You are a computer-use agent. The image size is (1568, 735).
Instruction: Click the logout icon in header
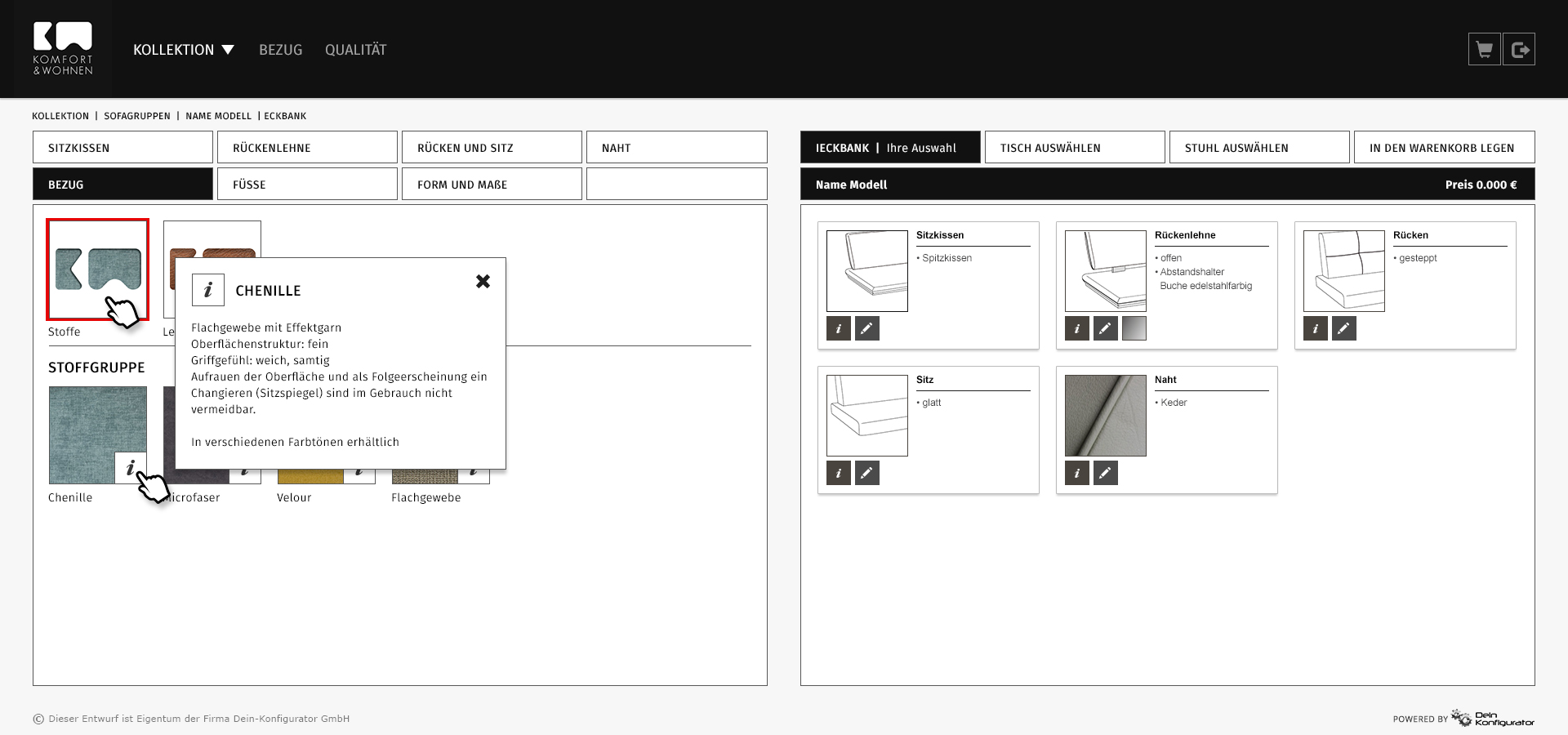click(1519, 50)
